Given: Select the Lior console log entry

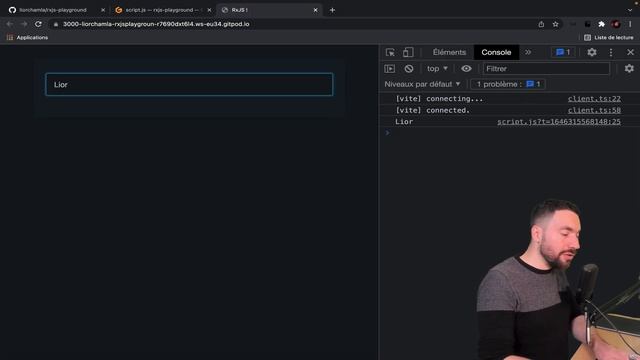Looking at the screenshot, I should click(x=404, y=122).
